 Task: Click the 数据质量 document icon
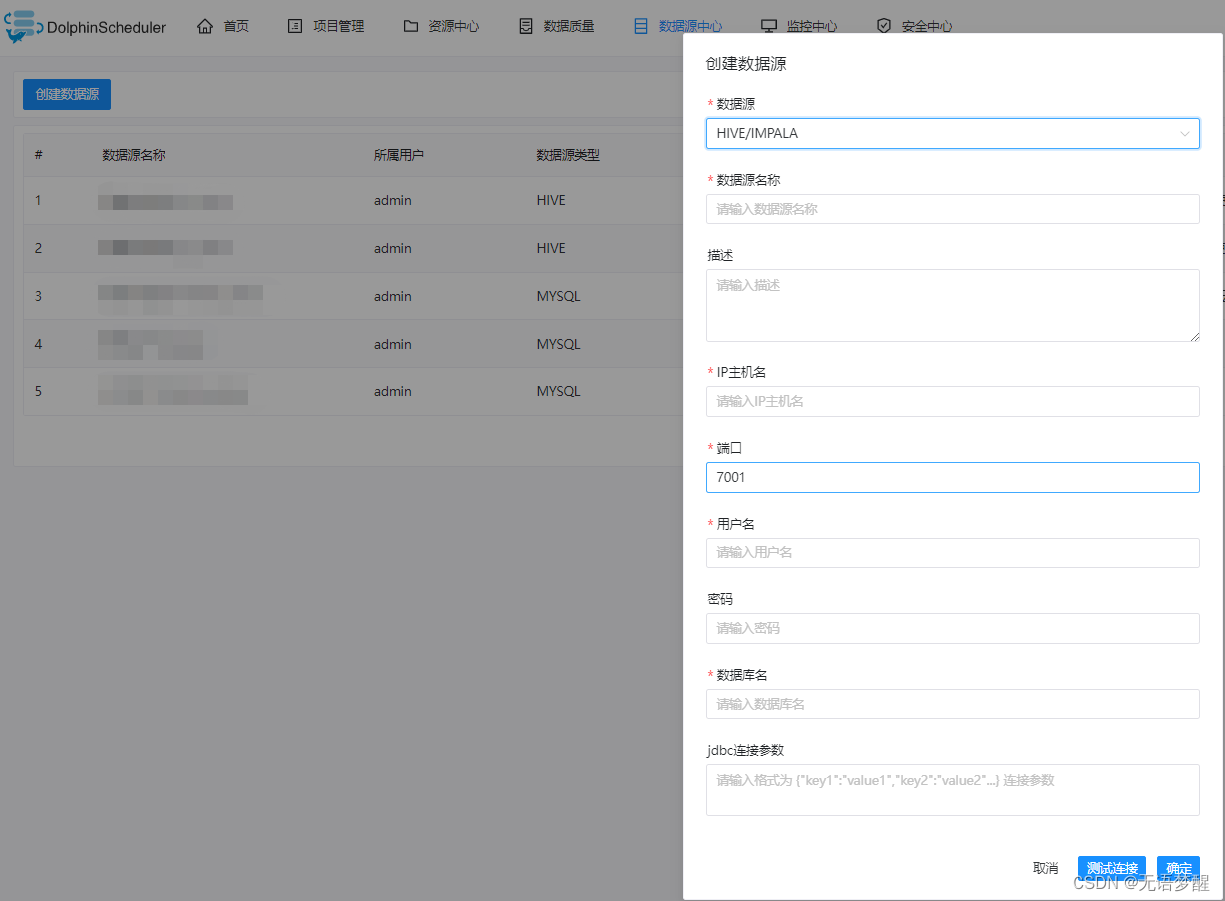[526, 26]
